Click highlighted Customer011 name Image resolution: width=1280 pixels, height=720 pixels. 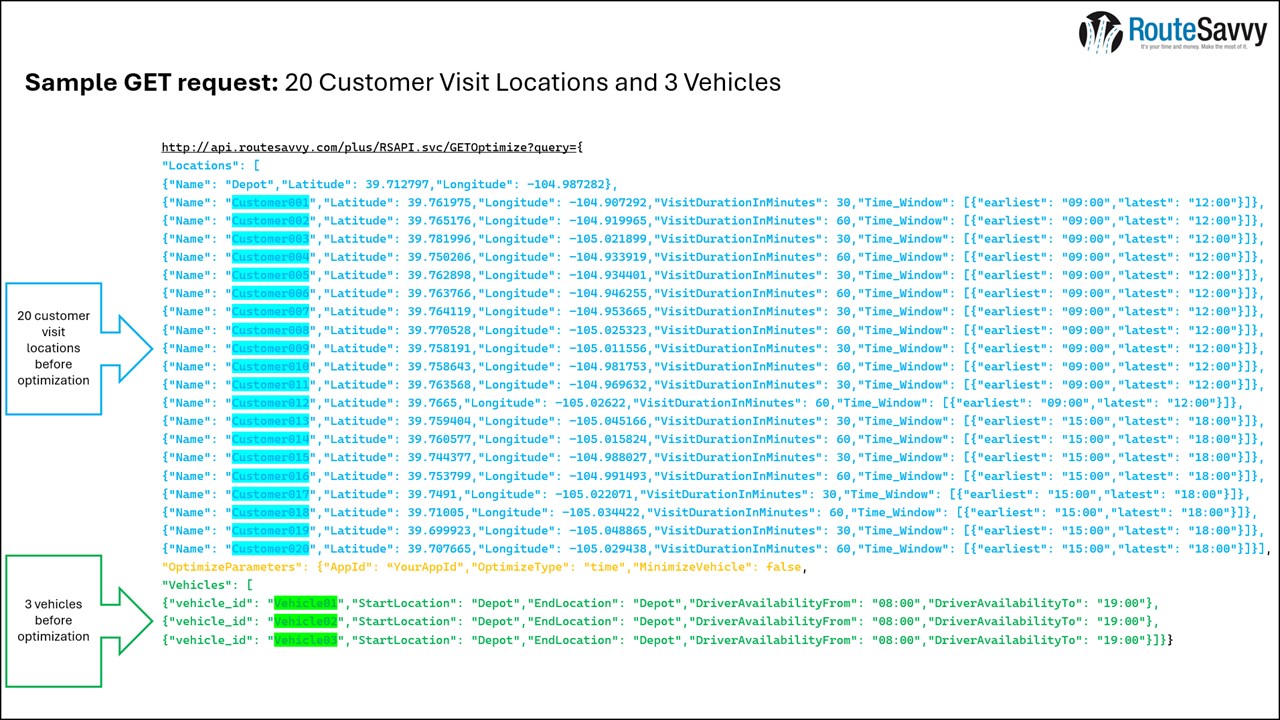pyautogui.click(x=271, y=384)
